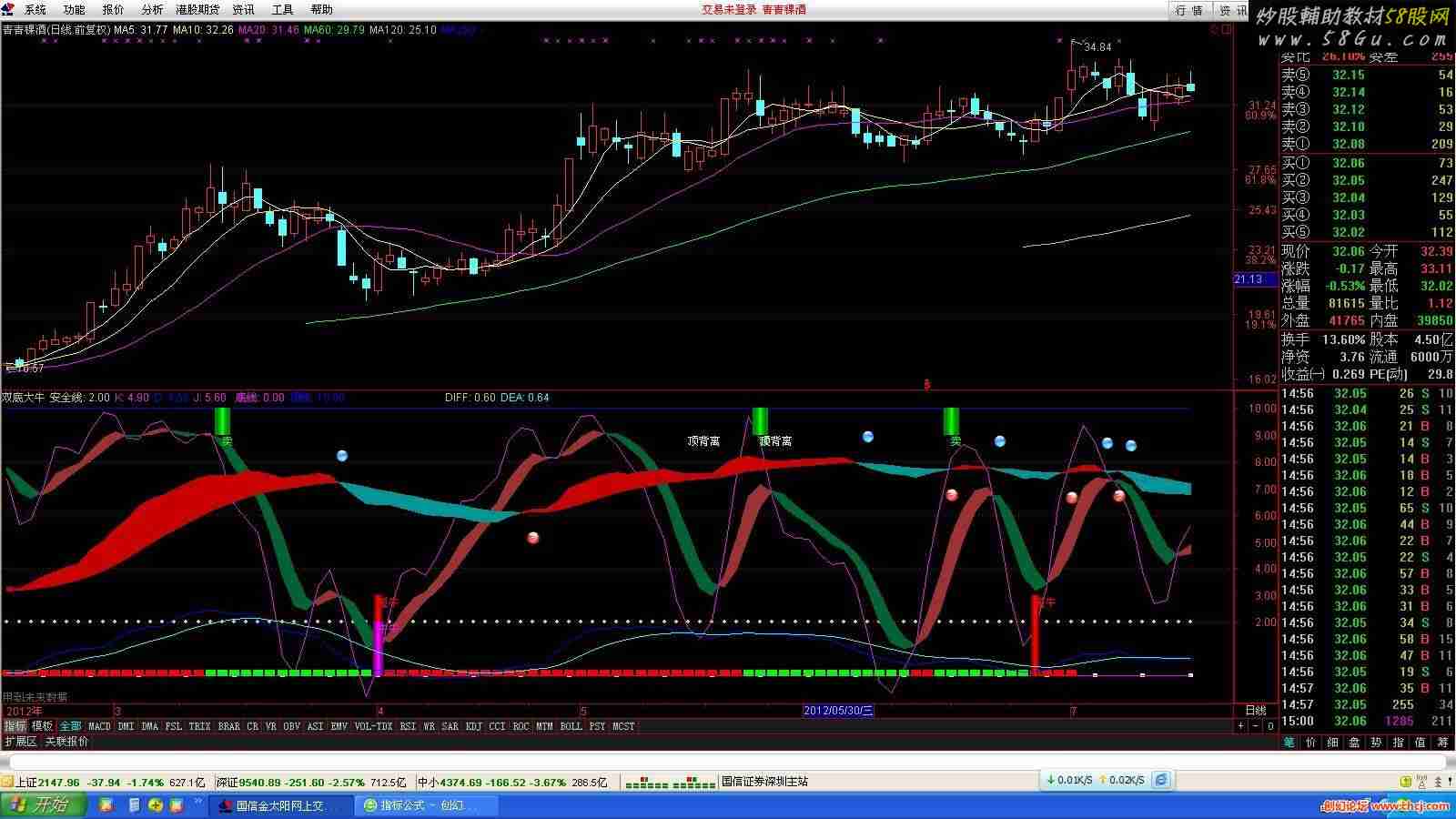This screenshot has height=819, width=1456.
Task: Switch indicator to DMA
Action: click(x=150, y=726)
